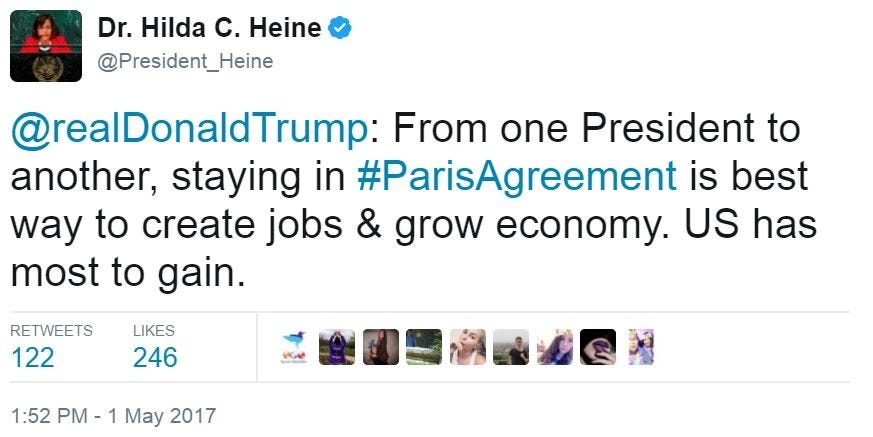873x437 pixels.
Task: Click the blonde selfie liker avatar
Action: coord(467,346)
